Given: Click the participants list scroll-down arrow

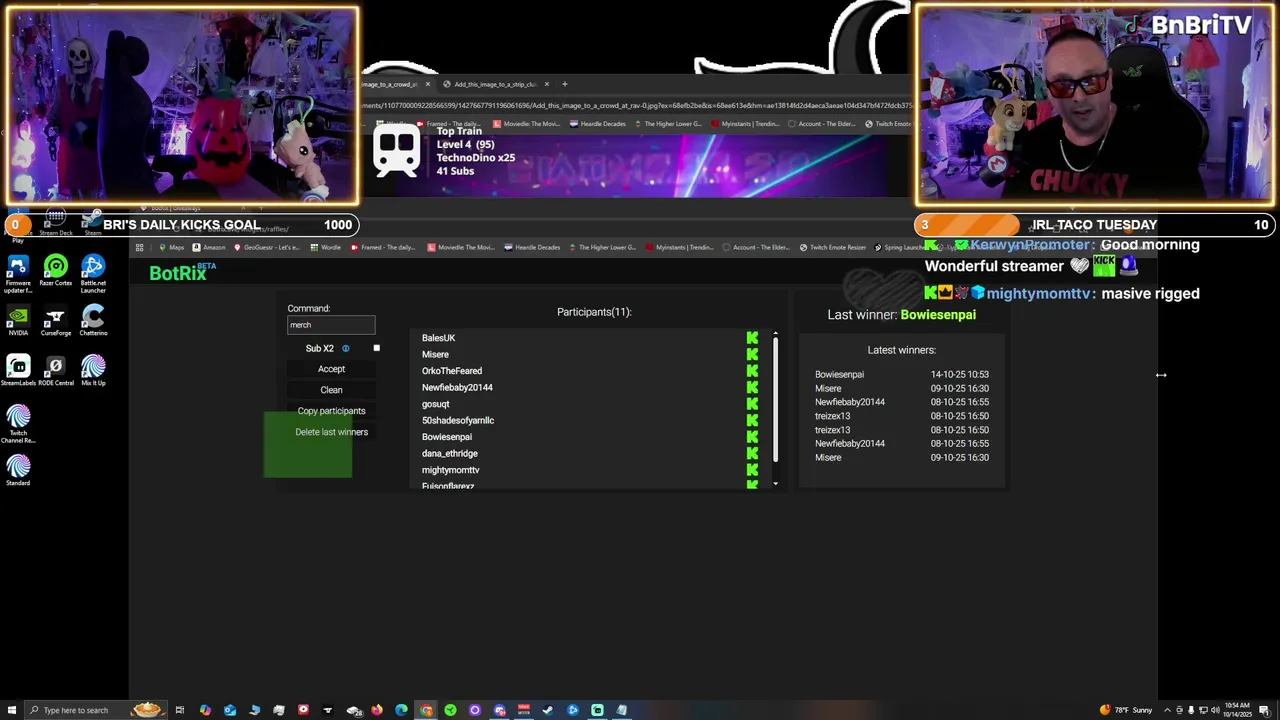Looking at the screenshot, I should [x=775, y=484].
